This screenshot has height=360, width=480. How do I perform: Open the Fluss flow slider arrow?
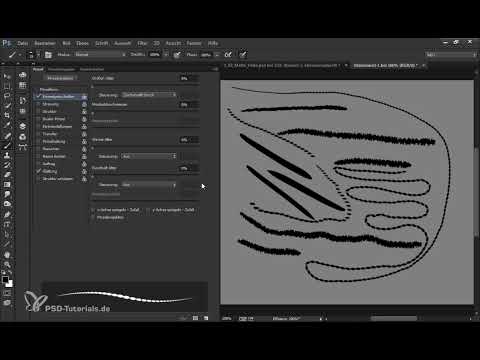pos(217,55)
